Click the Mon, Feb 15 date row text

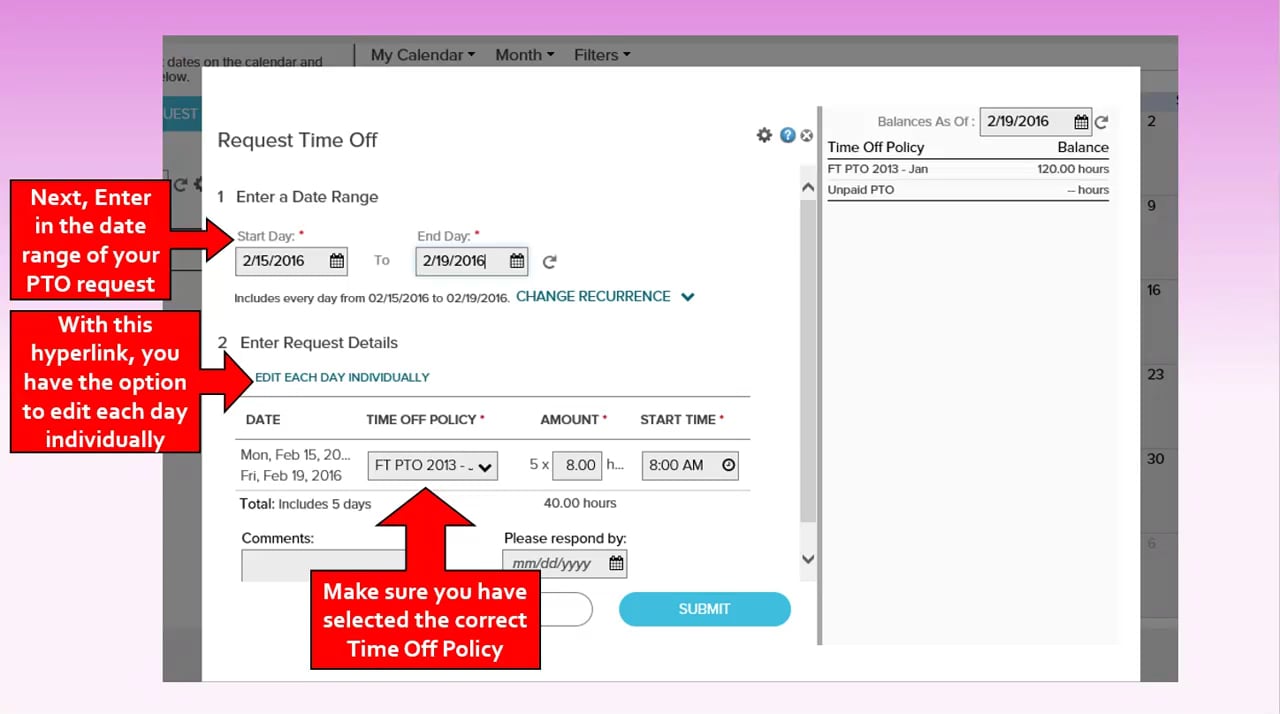click(x=296, y=454)
